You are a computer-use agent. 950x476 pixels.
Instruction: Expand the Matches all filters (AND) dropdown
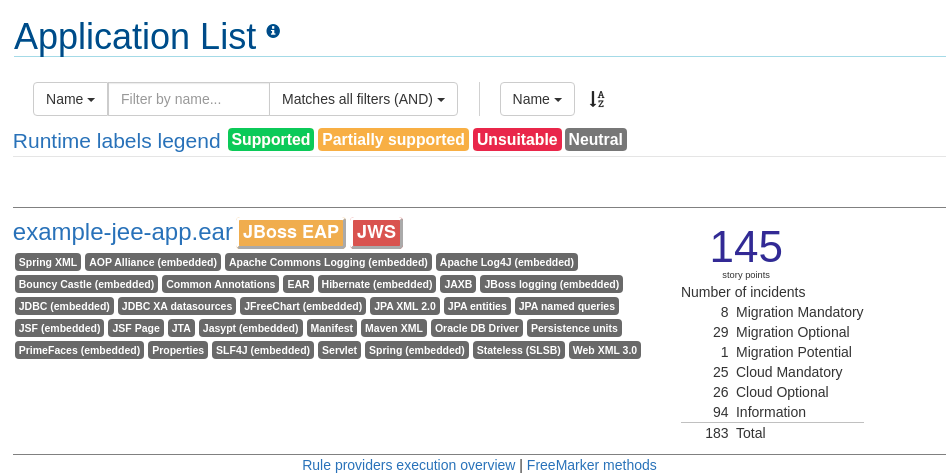click(x=364, y=99)
